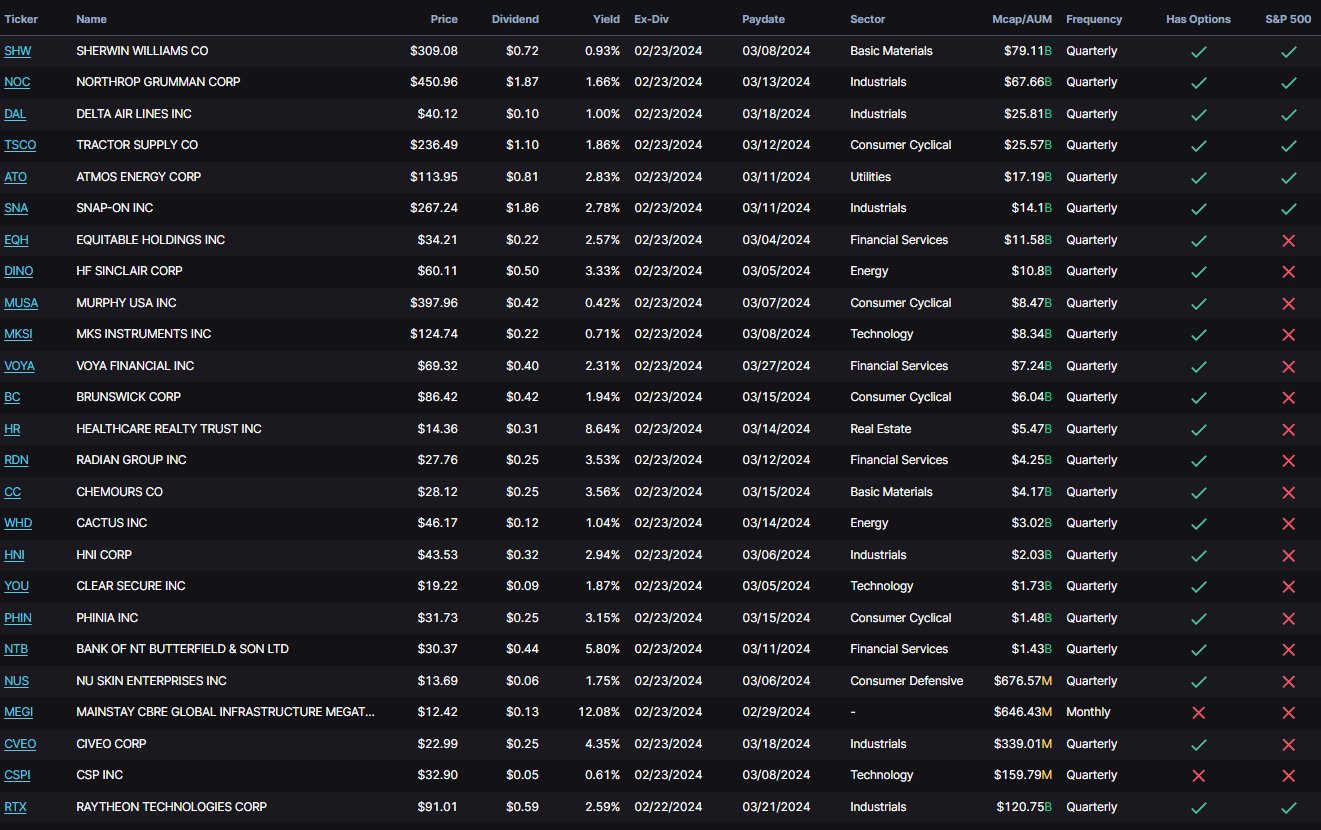The width and height of the screenshot is (1321, 830).
Task: Open the NOC ticker link
Action: click(x=17, y=82)
